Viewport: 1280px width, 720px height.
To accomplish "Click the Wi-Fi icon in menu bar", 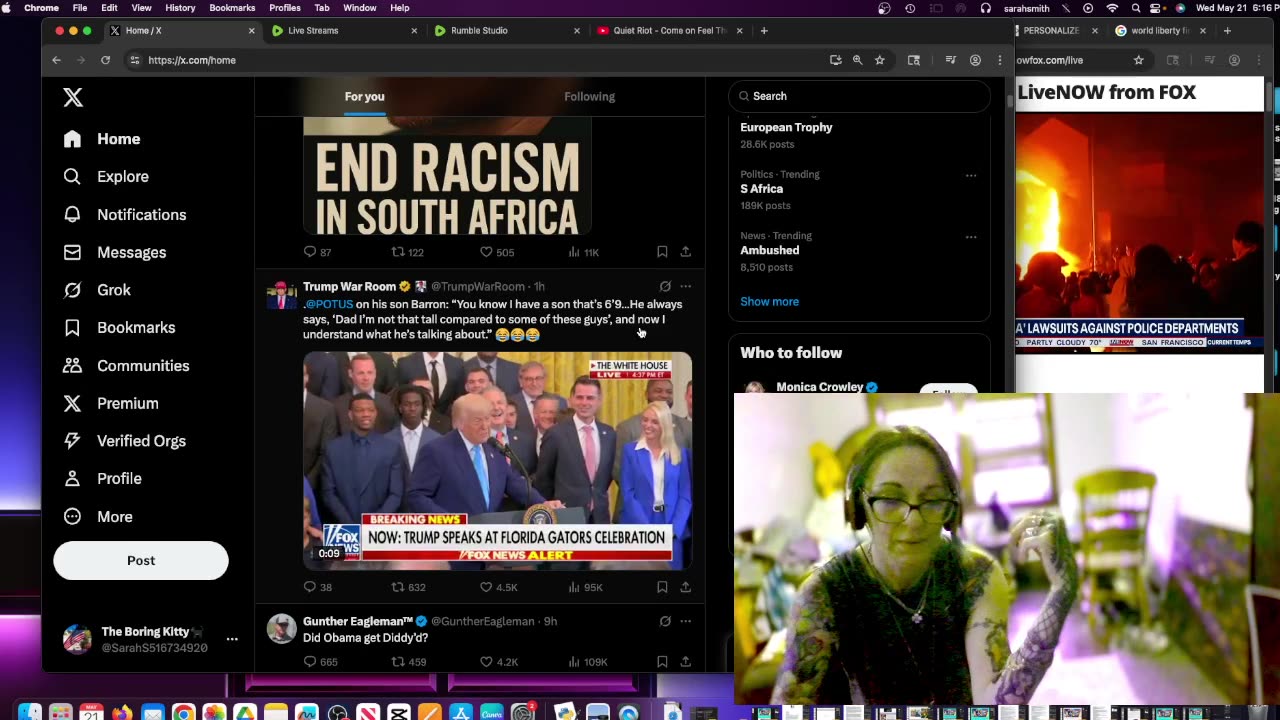I will click(1112, 8).
